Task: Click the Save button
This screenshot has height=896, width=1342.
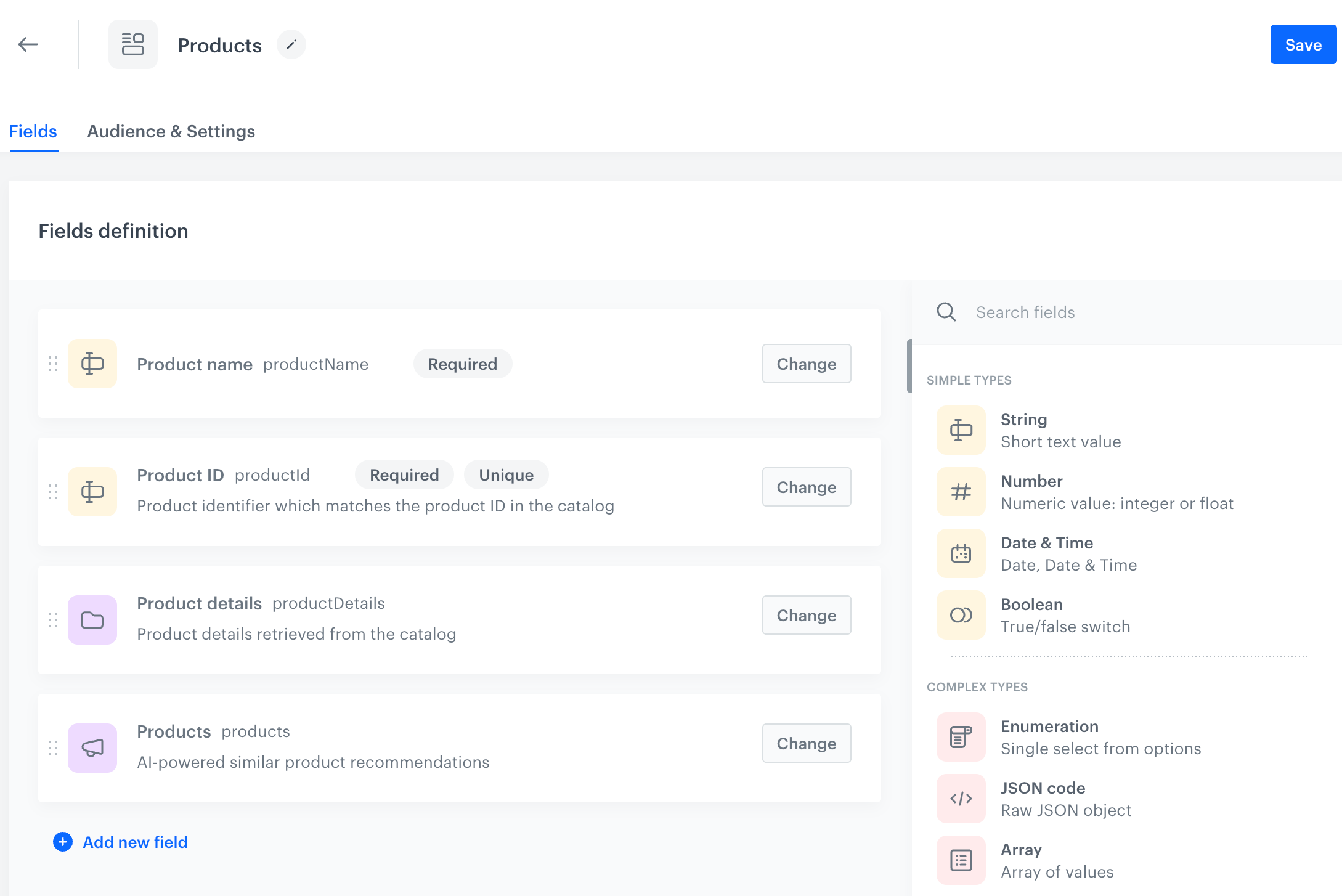Action: pyautogui.click(x=1303, y=44)
